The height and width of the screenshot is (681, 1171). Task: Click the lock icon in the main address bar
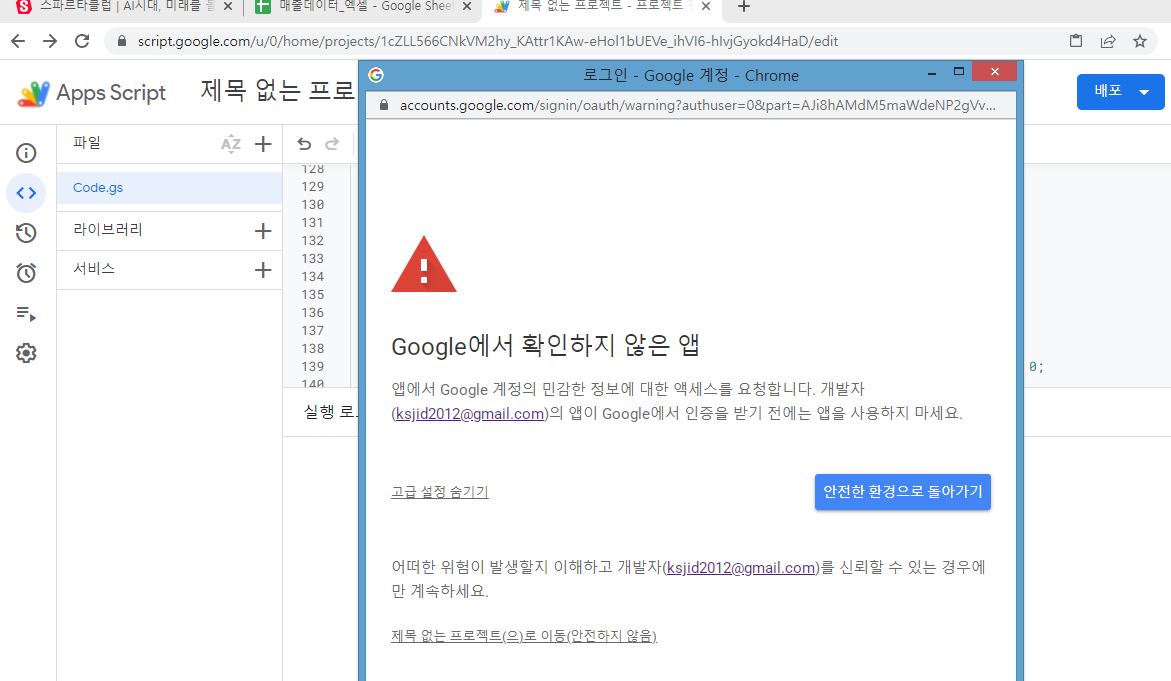pyautogui.click(x=122, y=41)
